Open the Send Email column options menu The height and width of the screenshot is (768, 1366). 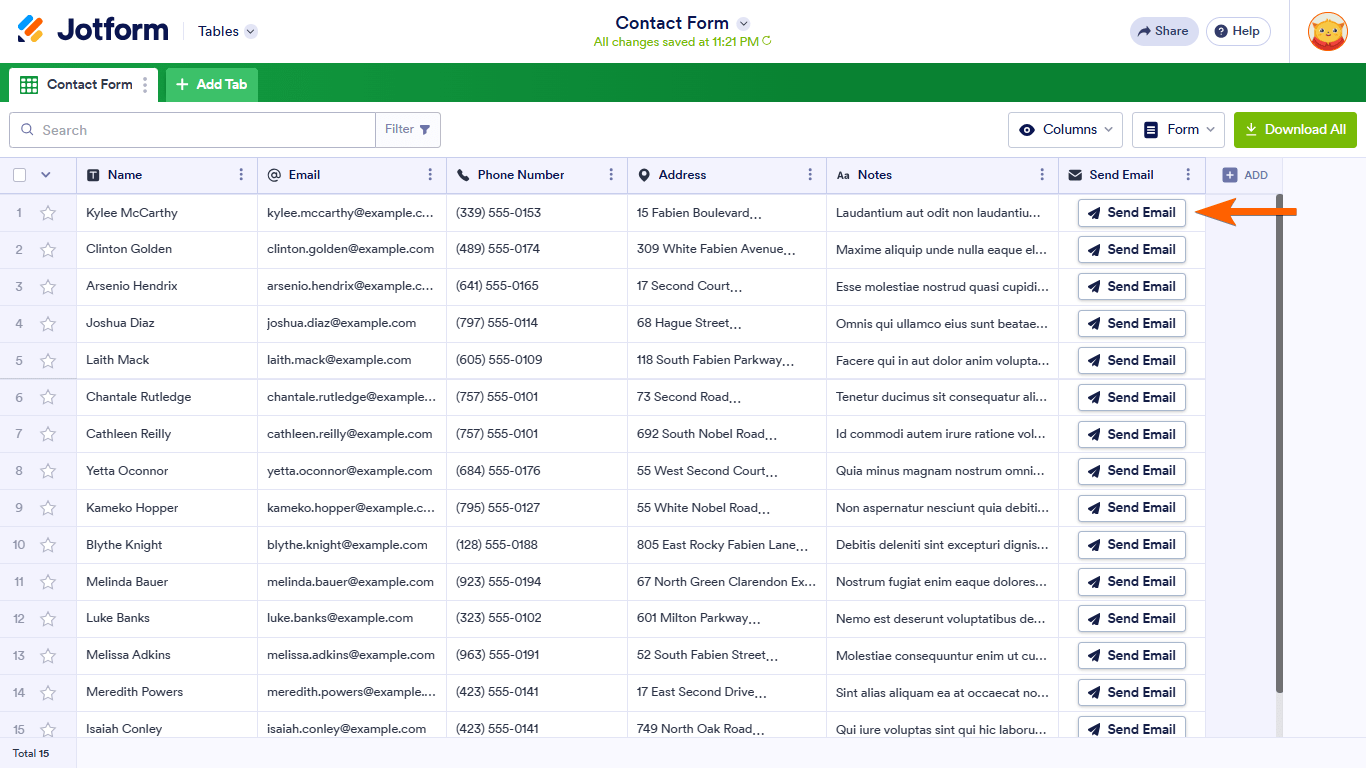tap(1188, 175)
